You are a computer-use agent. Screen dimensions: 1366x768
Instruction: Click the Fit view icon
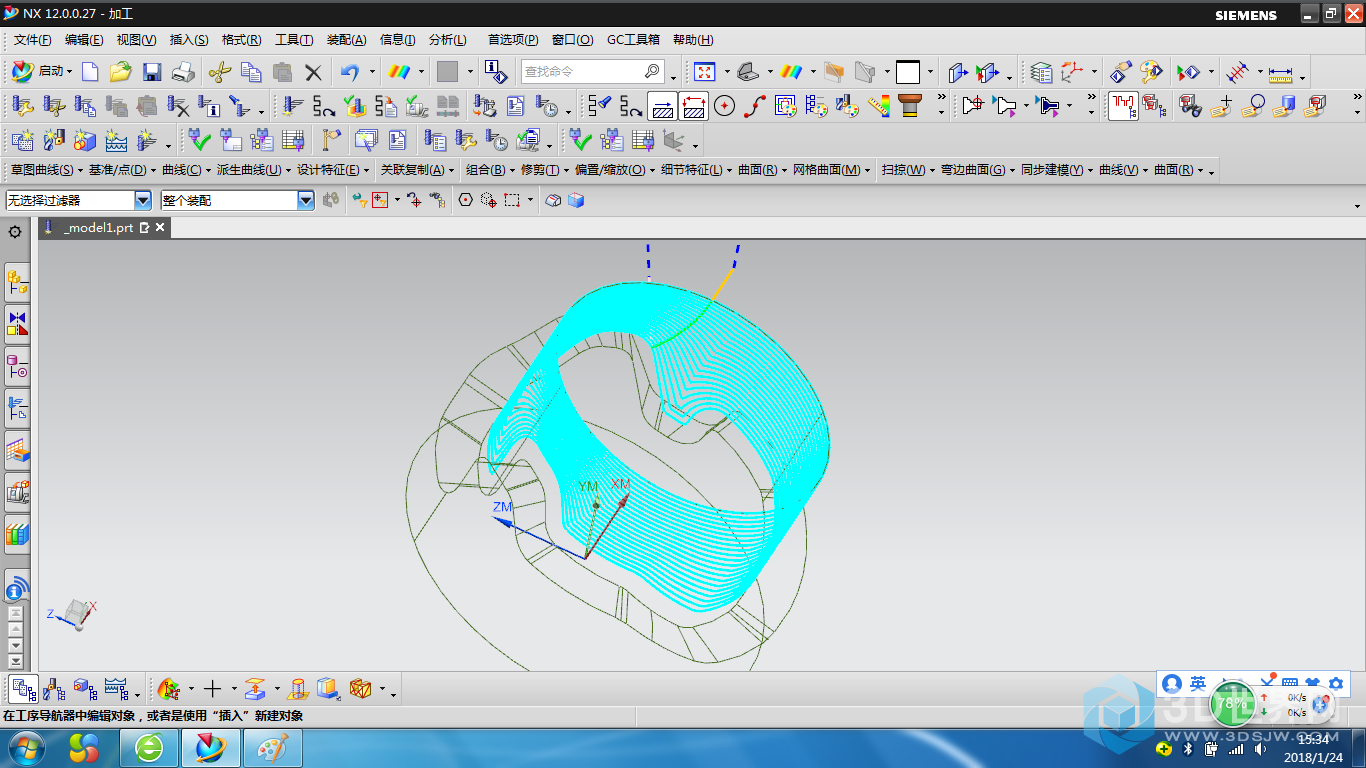(705, 72)
